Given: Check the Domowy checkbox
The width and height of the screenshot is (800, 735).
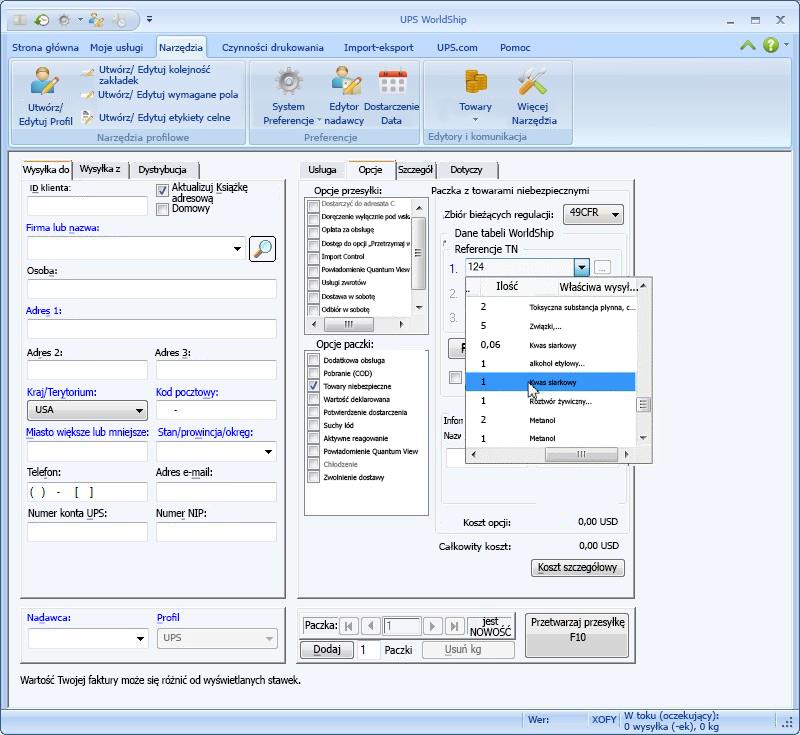Looking at the screenshot, I should click(x=162, y=209).
